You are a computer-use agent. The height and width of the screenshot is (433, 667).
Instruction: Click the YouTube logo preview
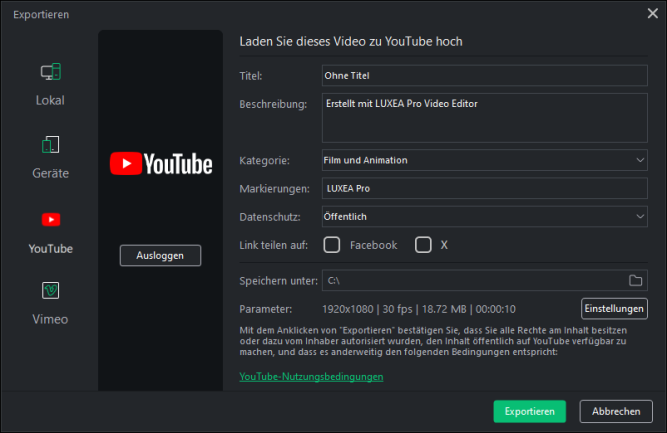[x=160, y=164]
